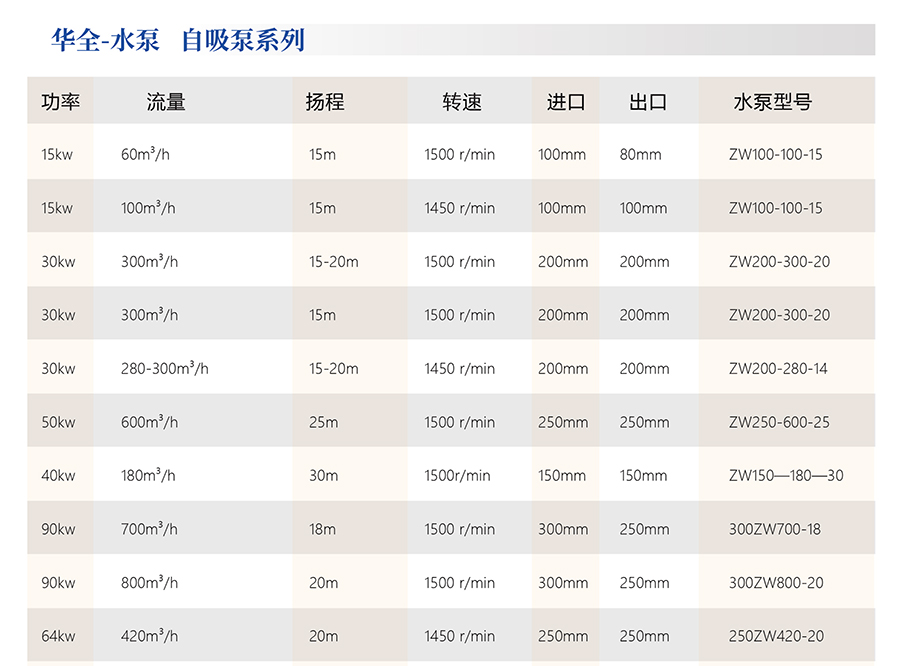The height and width of the screenshot is (666, 900).
Task: Click the 18m head cell
Action: [x=323, y=529]
